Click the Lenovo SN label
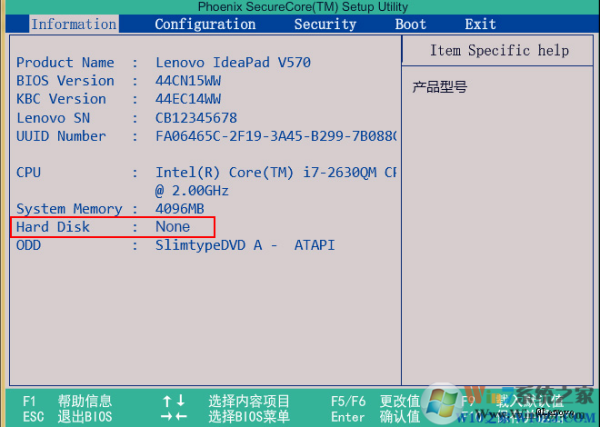 (x=53, y=118)
